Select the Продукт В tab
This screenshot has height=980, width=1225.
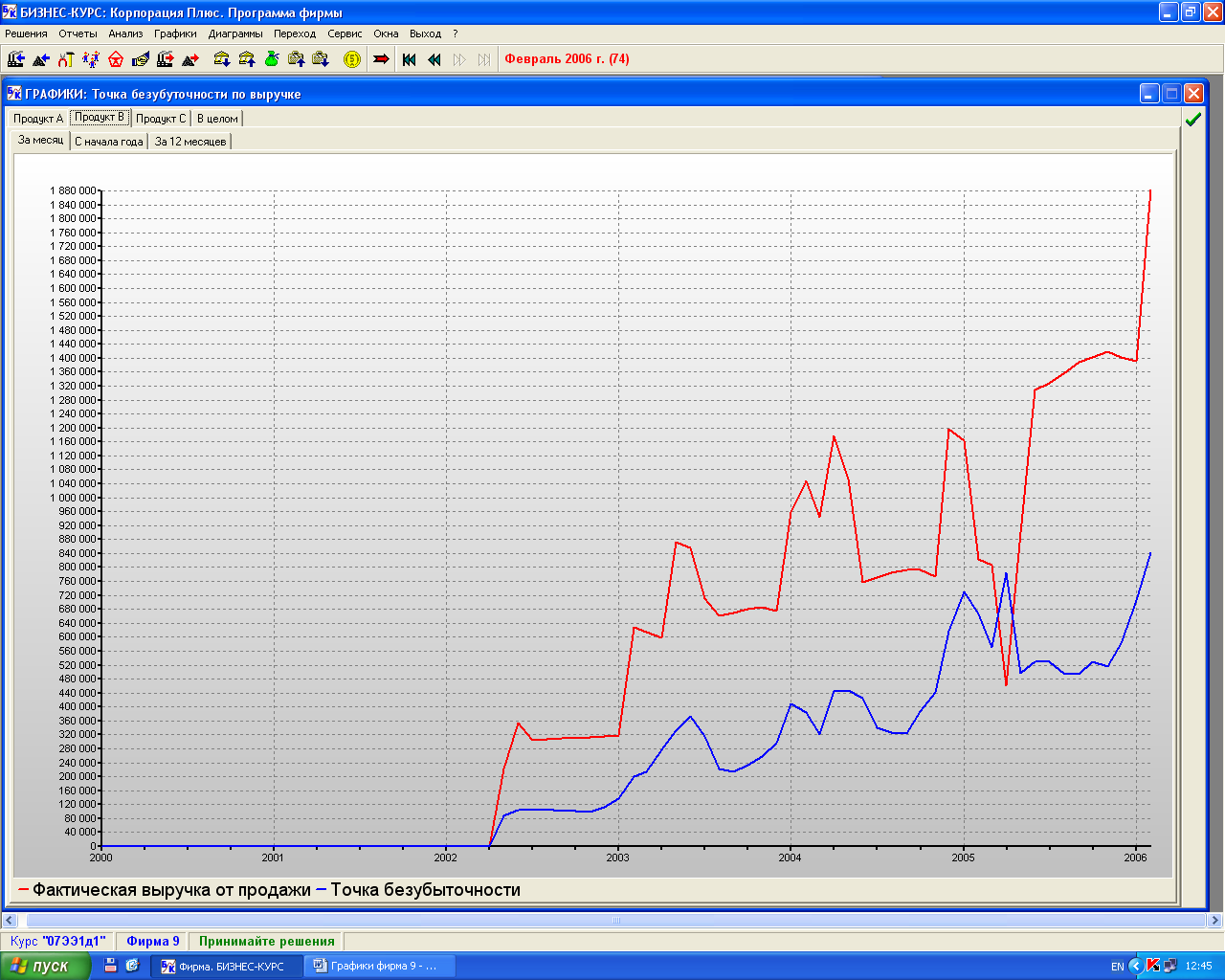click(100, 118)
